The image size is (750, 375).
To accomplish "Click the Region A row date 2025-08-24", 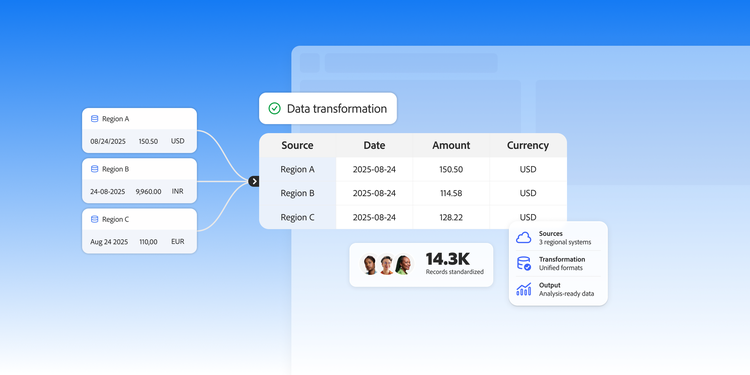I will click(374, 169).
